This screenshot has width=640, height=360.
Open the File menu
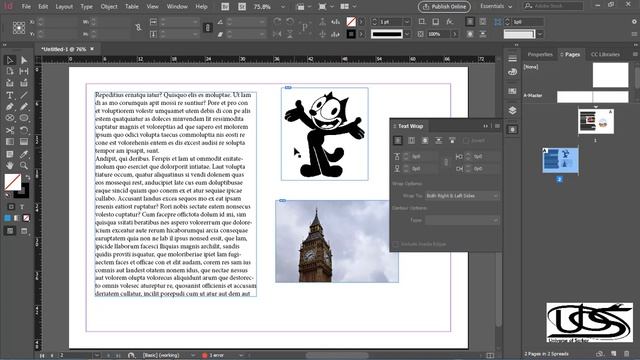pyautogui.click(x=26, y=7)
